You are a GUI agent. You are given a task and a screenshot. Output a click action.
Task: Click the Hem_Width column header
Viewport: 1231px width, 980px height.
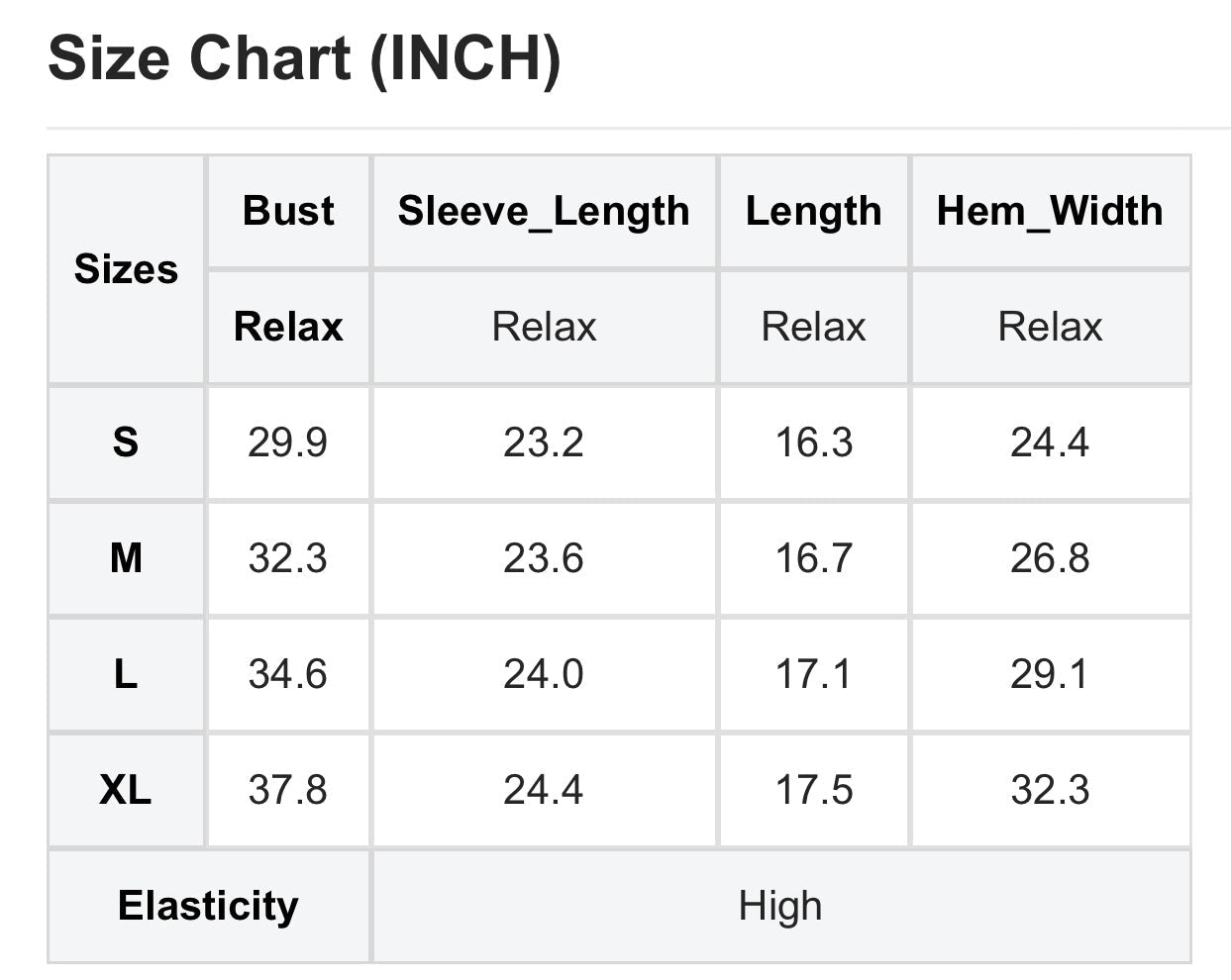[1050, 211]
